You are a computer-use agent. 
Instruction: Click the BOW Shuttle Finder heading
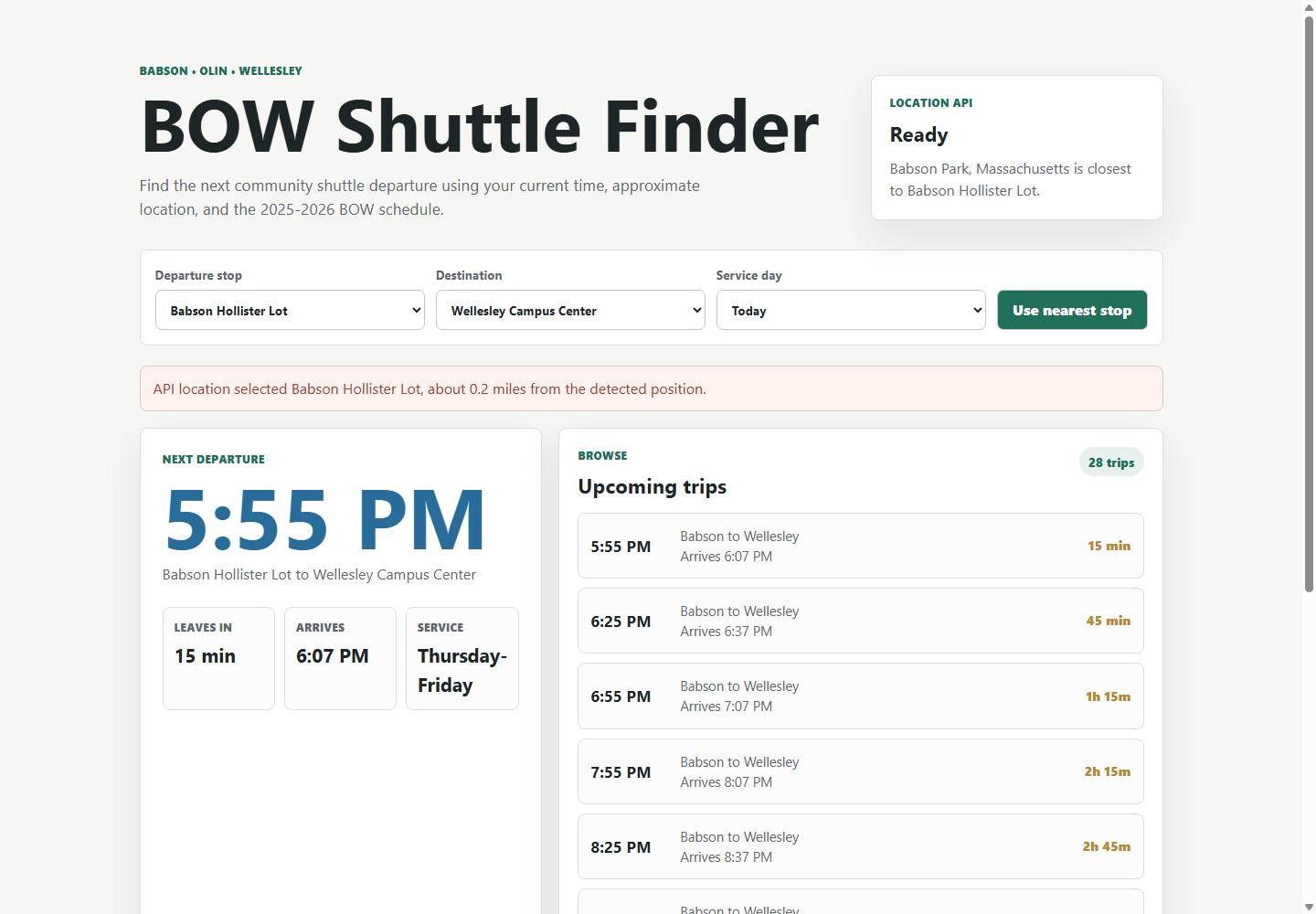tap(480, 127)
